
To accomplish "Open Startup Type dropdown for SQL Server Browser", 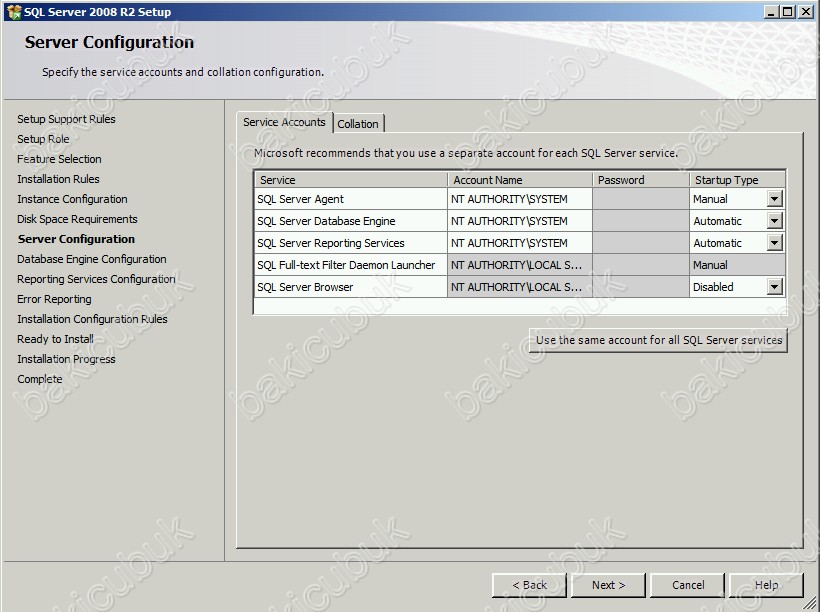I will pos(775,287).
